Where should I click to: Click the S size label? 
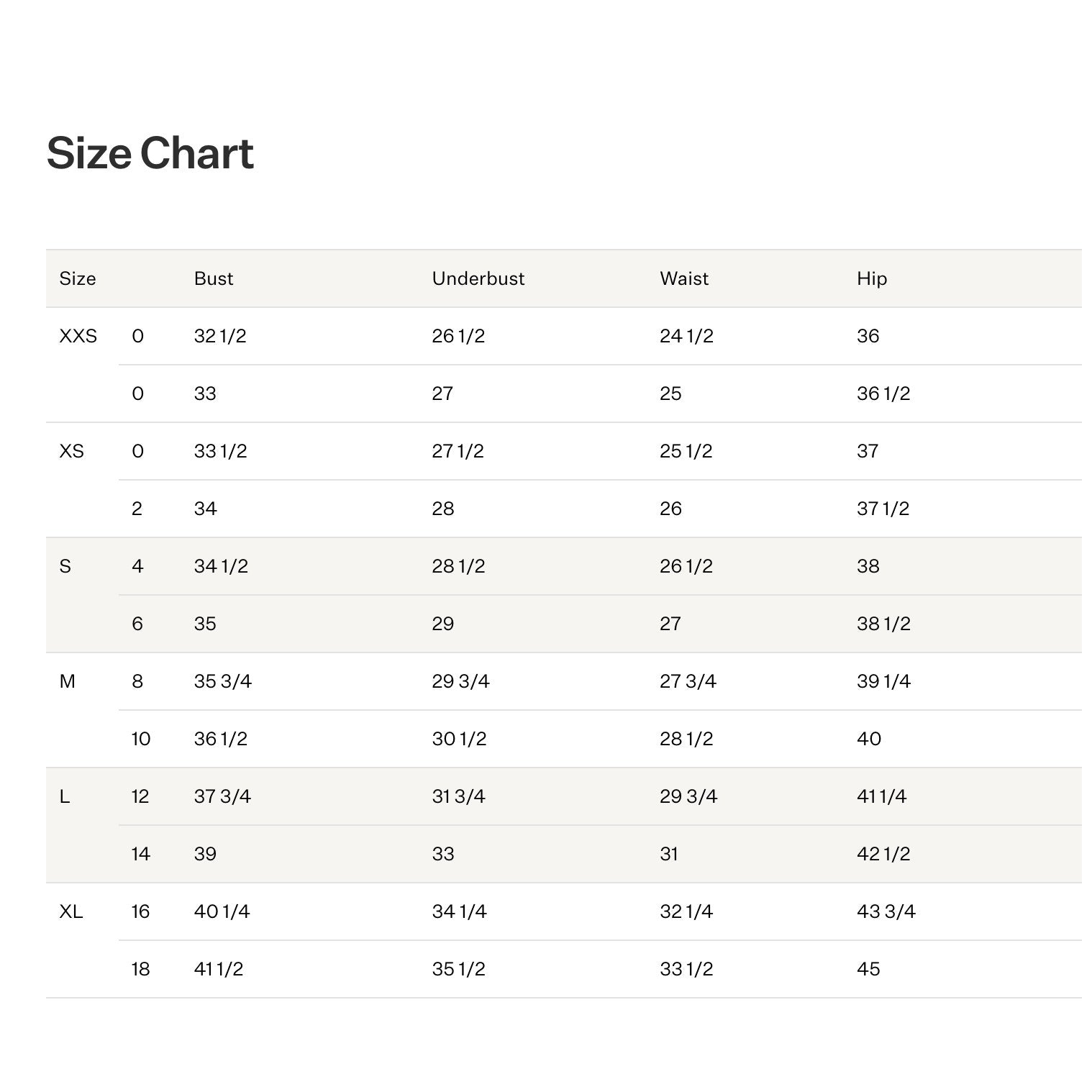click(x=65, y=566)
